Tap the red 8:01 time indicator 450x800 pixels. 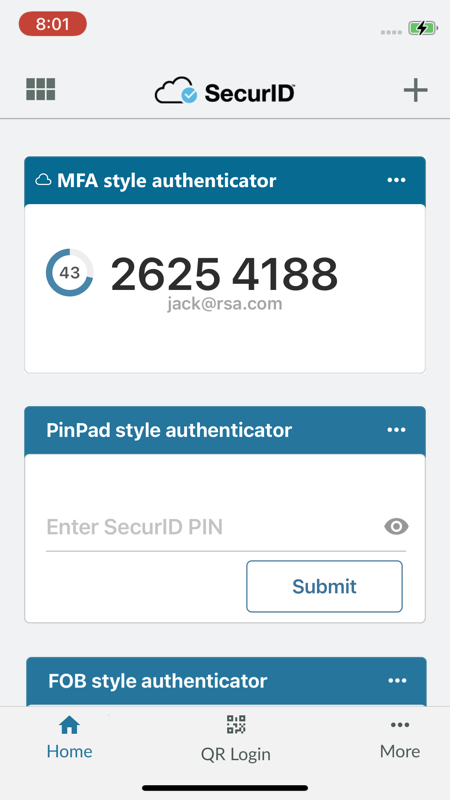click(x=53, y=24)
